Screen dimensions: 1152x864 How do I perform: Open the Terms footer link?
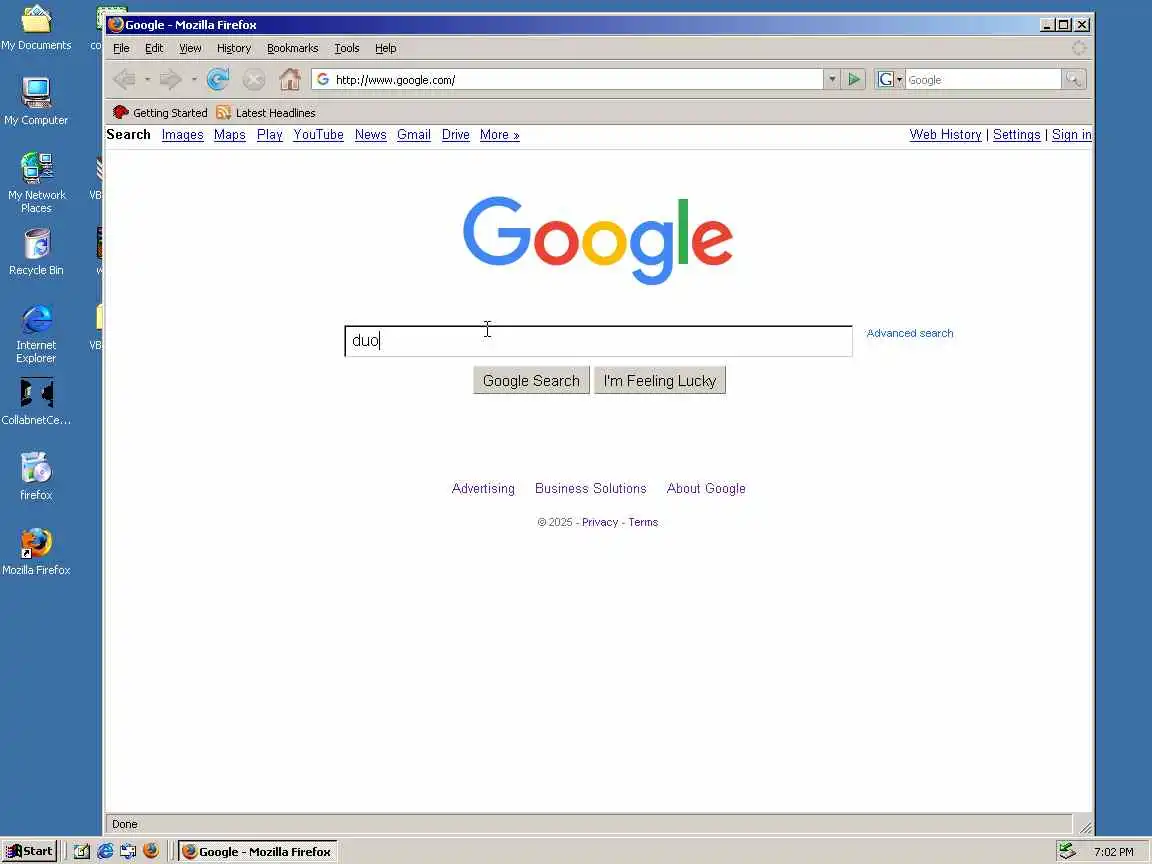643,522
